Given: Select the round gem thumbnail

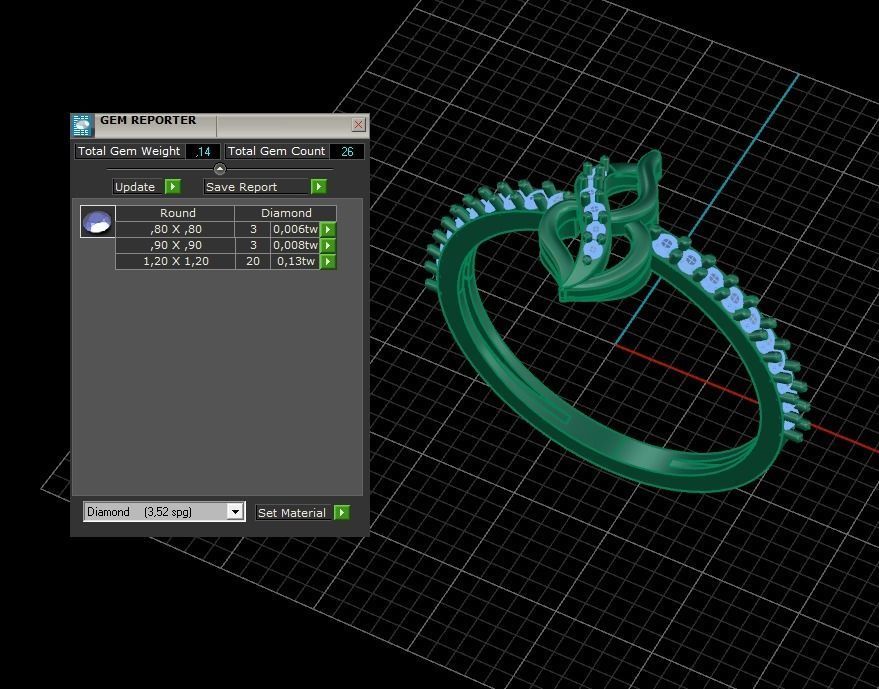Looking at the screenshot, I should [x=98, y=221].
